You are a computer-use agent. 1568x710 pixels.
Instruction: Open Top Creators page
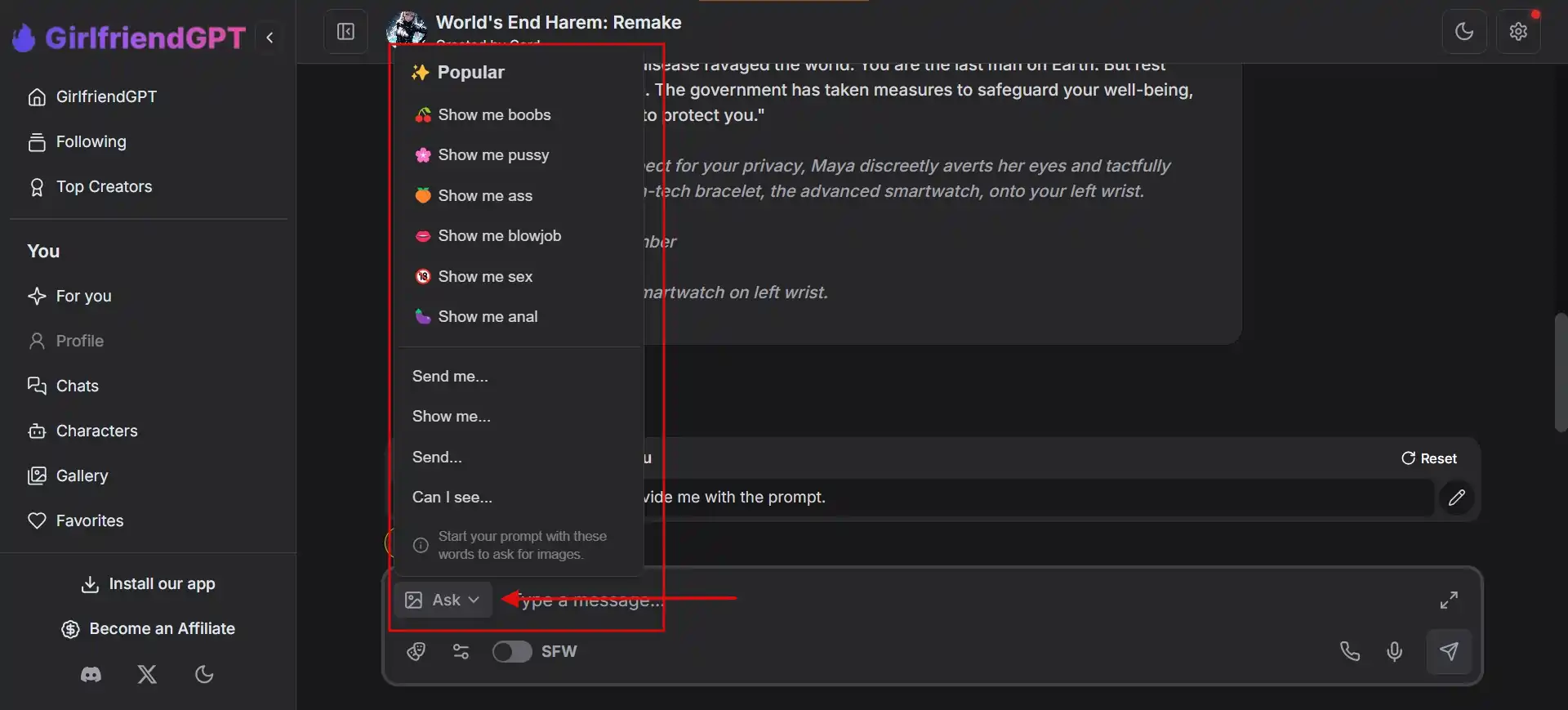click(x=90, y=186)
